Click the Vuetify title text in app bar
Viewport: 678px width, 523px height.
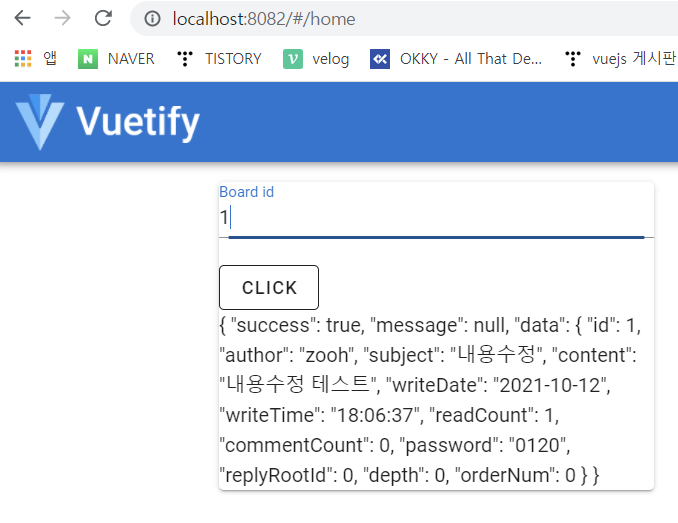[x=138, y=122]
